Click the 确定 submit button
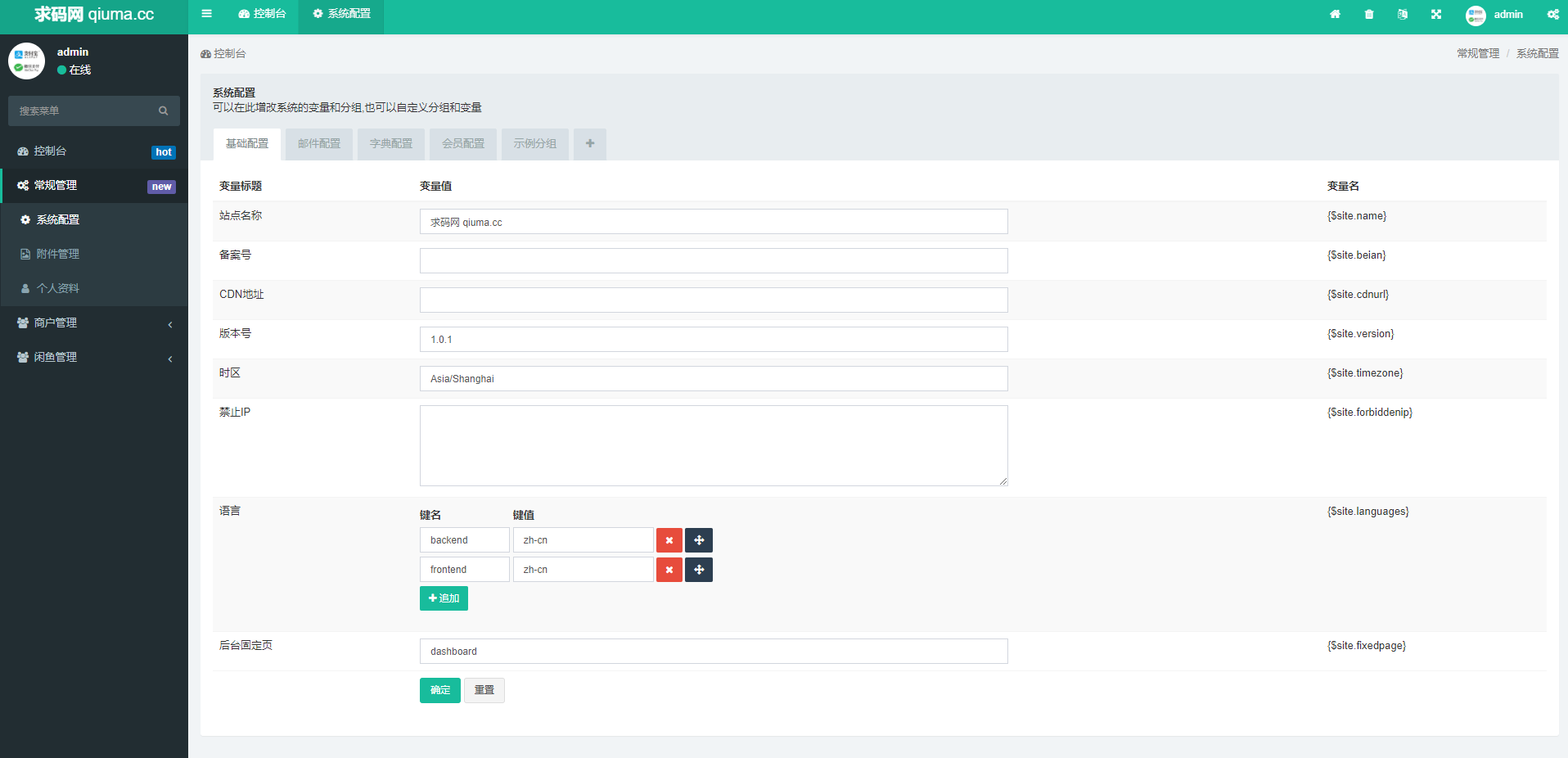The width and height of the screenshot is (1568, 758). 440,690
